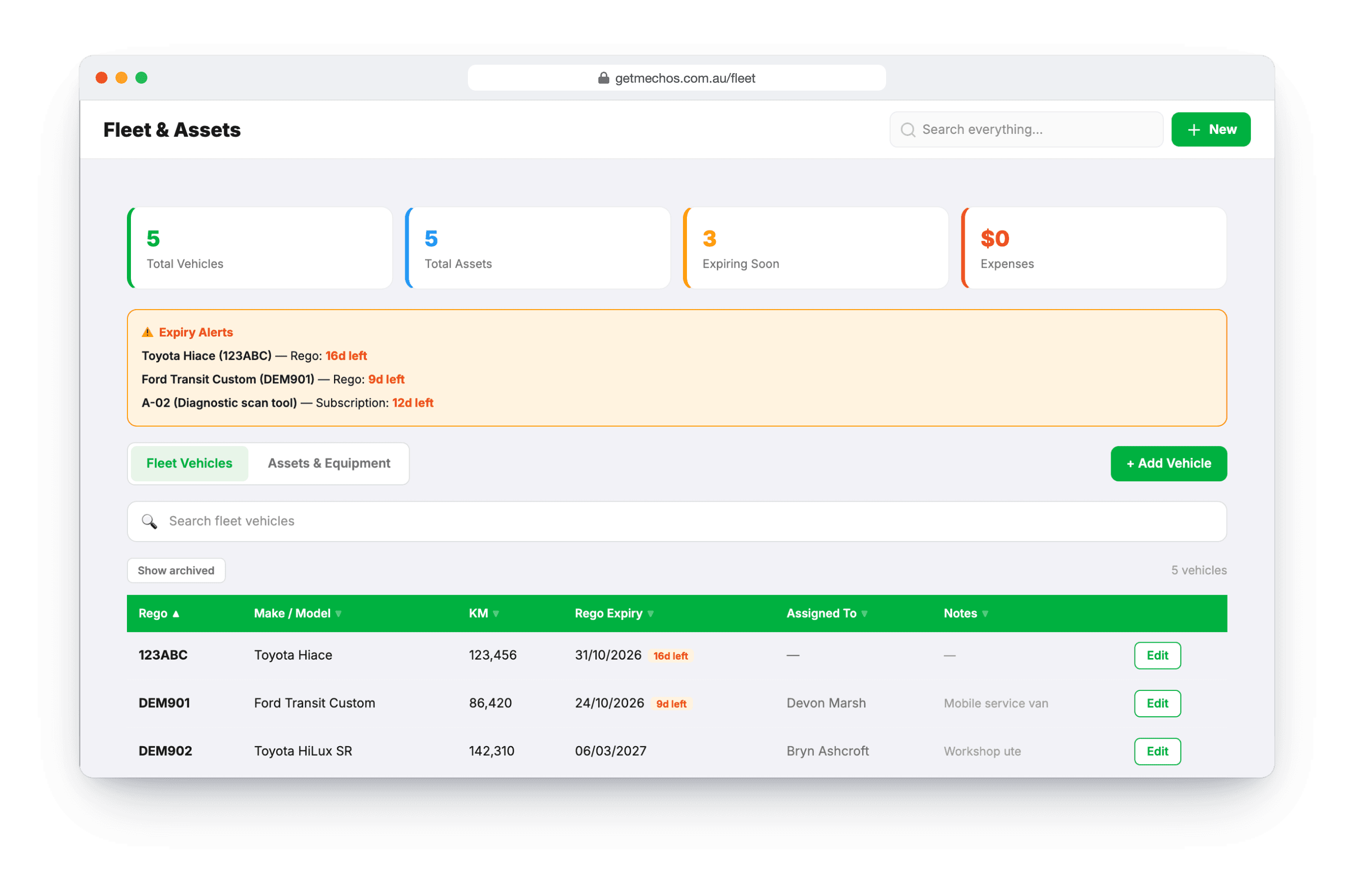Focus the Search fleet vehicles field
The width and height of the screenshot is (1354, 896).
pos(677,521)
